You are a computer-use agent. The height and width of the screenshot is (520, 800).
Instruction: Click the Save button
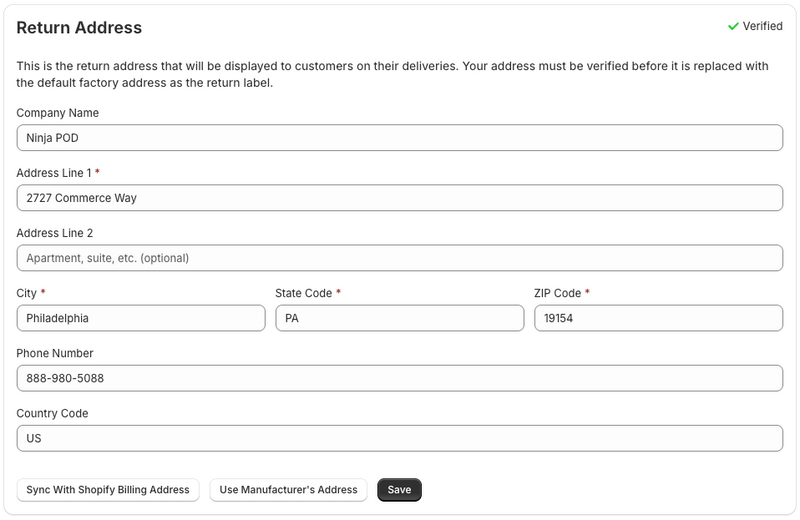[x=399, y=490]
